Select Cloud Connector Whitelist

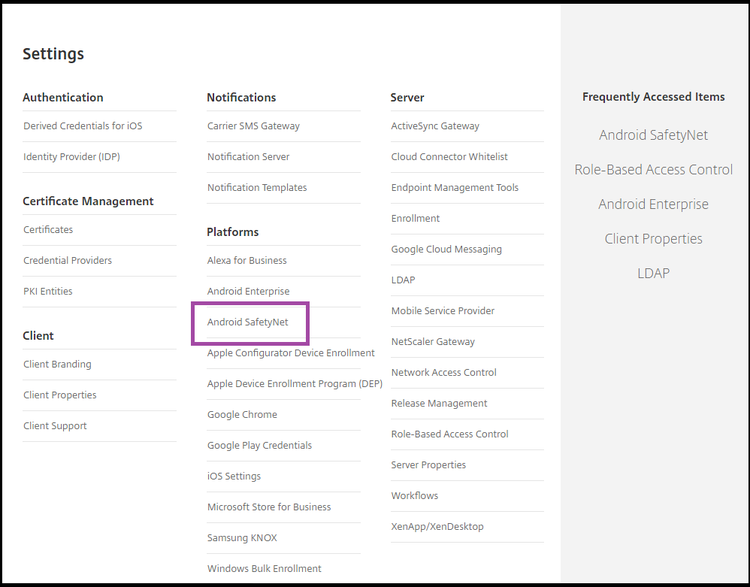click(x=449, y=156)
